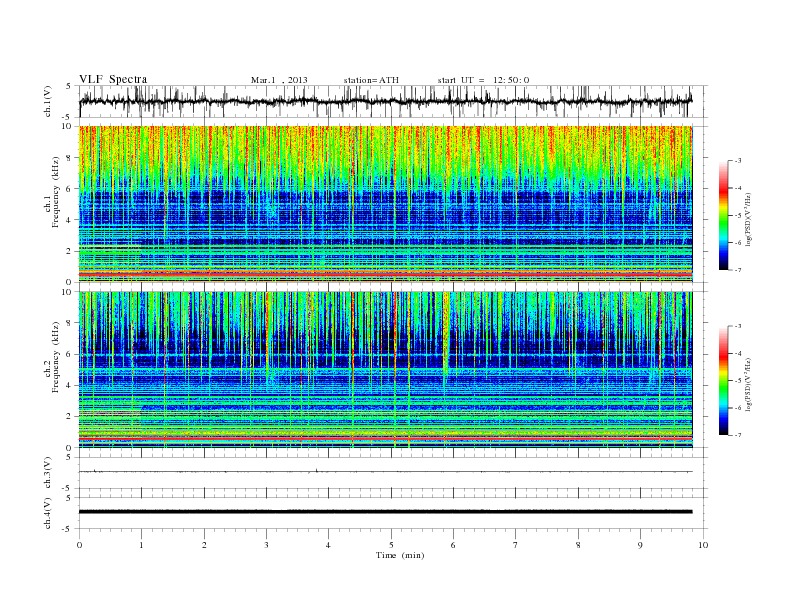The height and width of the screenshot is (612, 792).
Task: Click the "ch.4(V)" axis label
Action: pyautogui.click(x=48, y=513)
